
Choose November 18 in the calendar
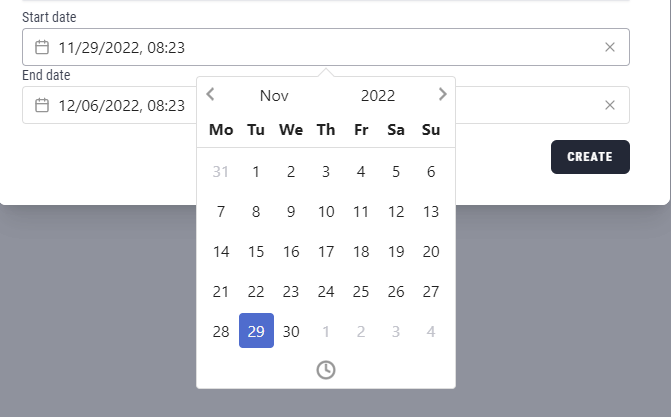pos(361,251)
